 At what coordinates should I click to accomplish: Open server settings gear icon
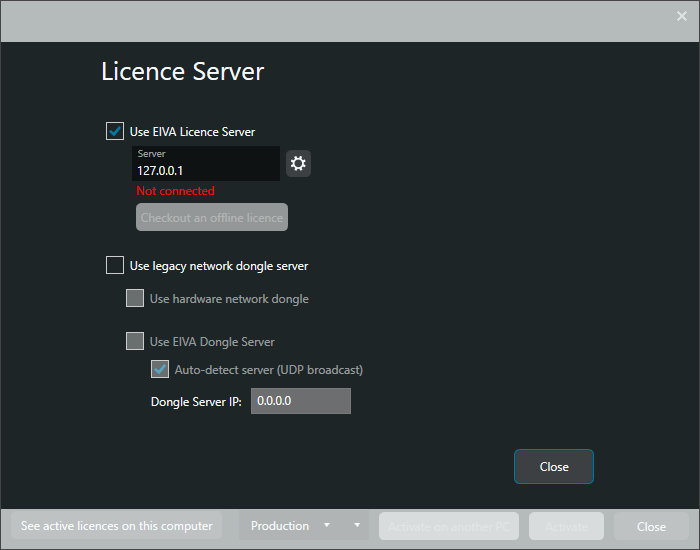pos(298,163)
